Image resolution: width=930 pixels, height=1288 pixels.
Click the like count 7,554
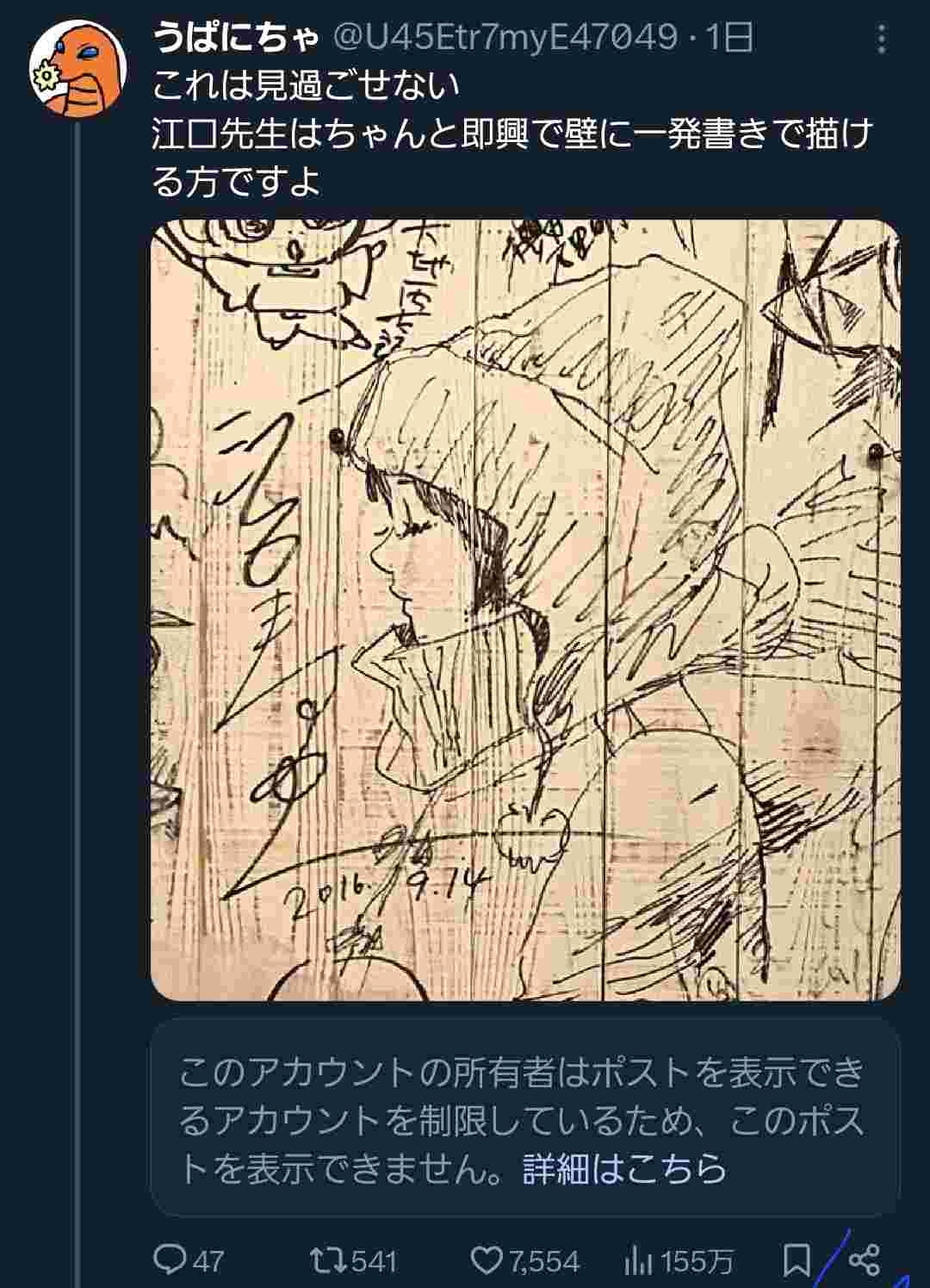click(544, 1262)
